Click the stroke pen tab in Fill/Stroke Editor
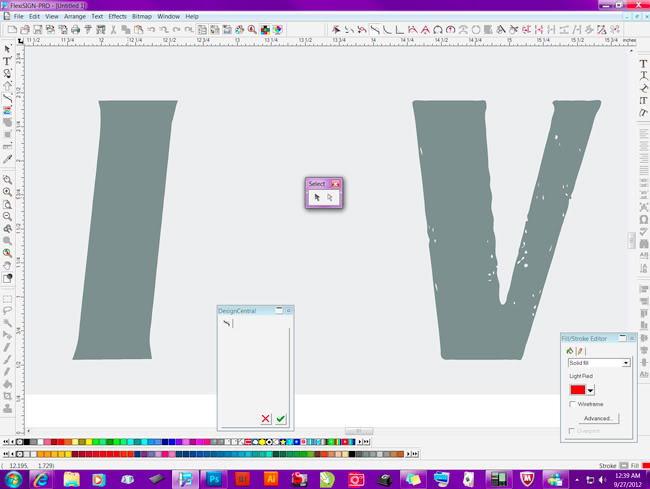 pos(580,351)
